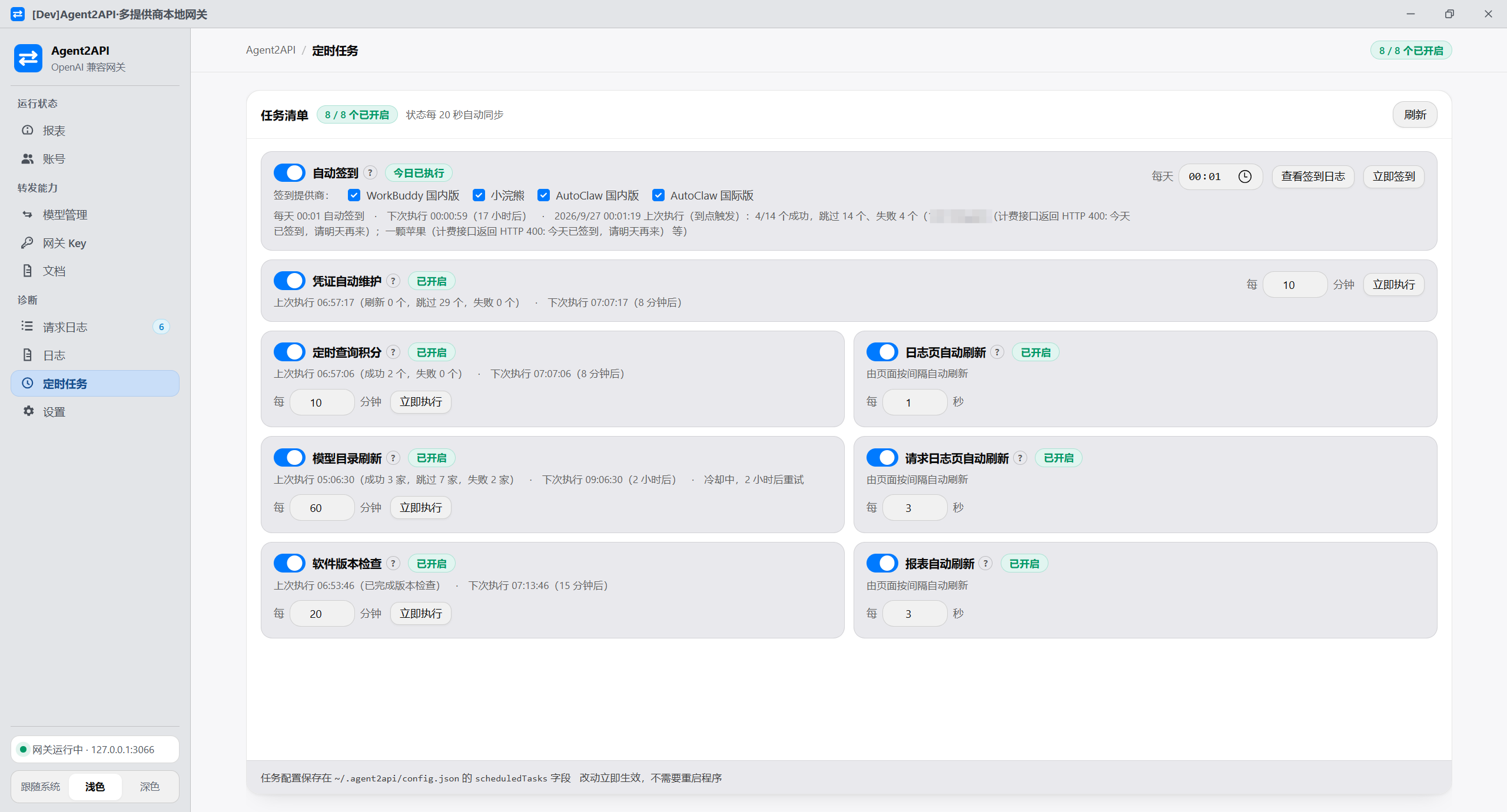Switch the theme to 深色
Image resolution: width=1507 pixels, height=812 pixels.
coord(150,787)
